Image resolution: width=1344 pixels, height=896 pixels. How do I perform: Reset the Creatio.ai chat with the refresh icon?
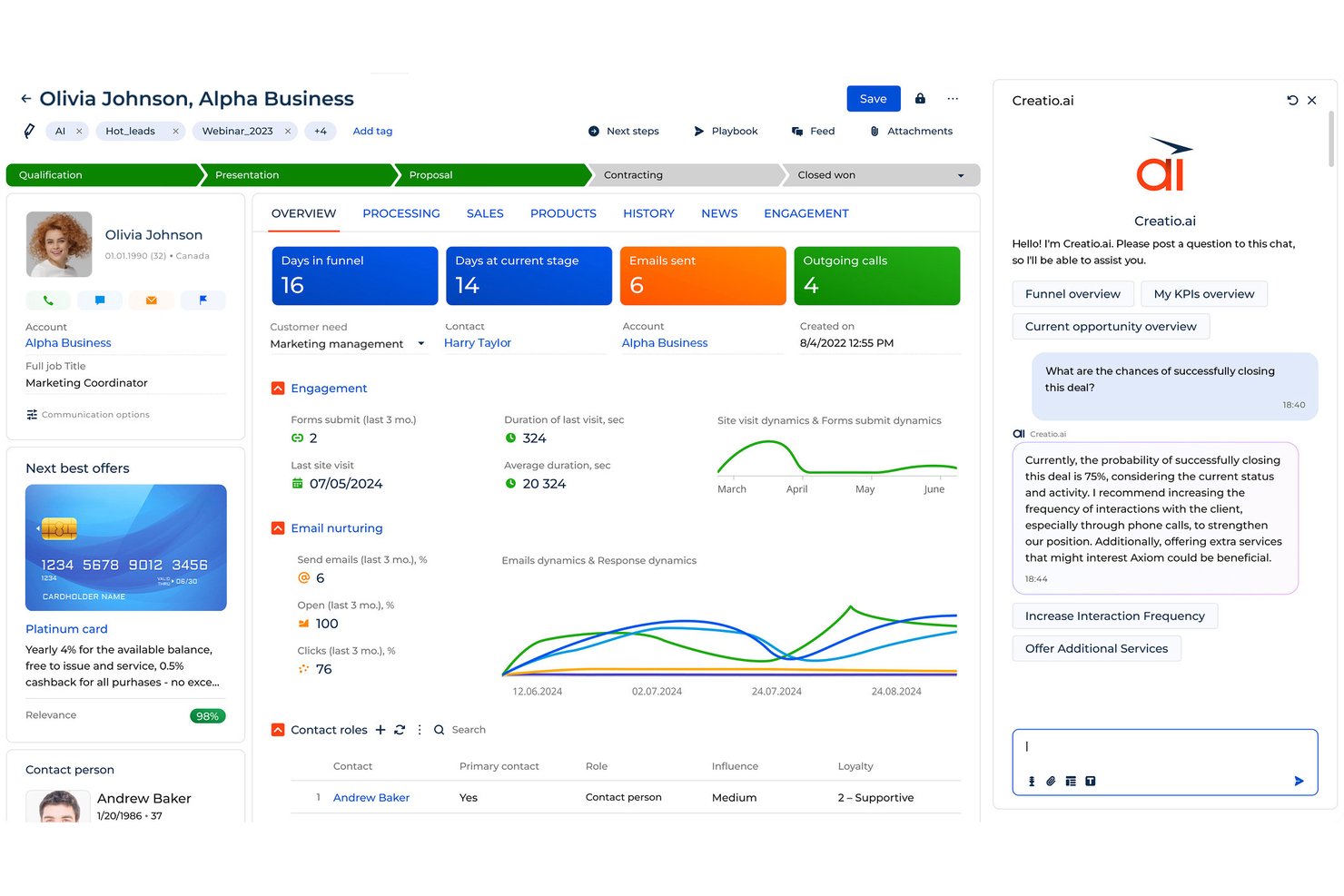point(1292,101)
